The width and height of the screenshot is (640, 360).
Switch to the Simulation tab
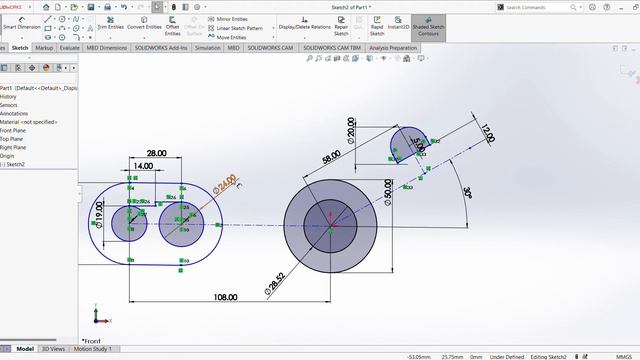tap(207, 48)
